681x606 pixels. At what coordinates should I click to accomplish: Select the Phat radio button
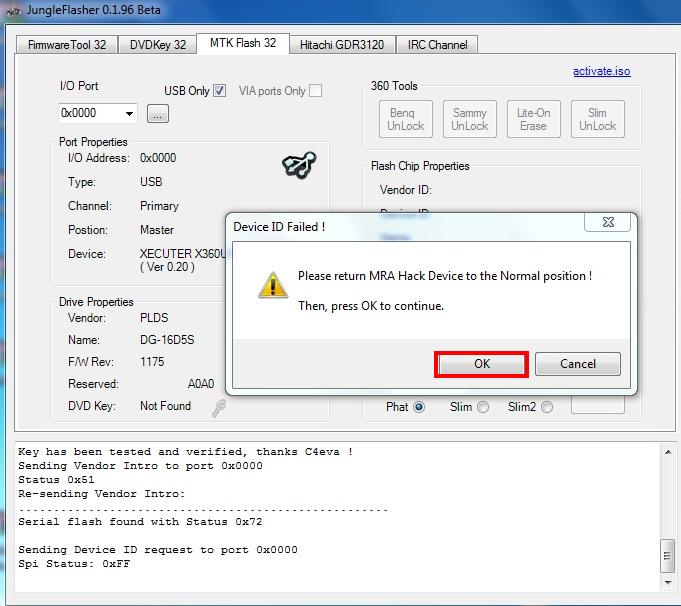[x=419, y=407]
